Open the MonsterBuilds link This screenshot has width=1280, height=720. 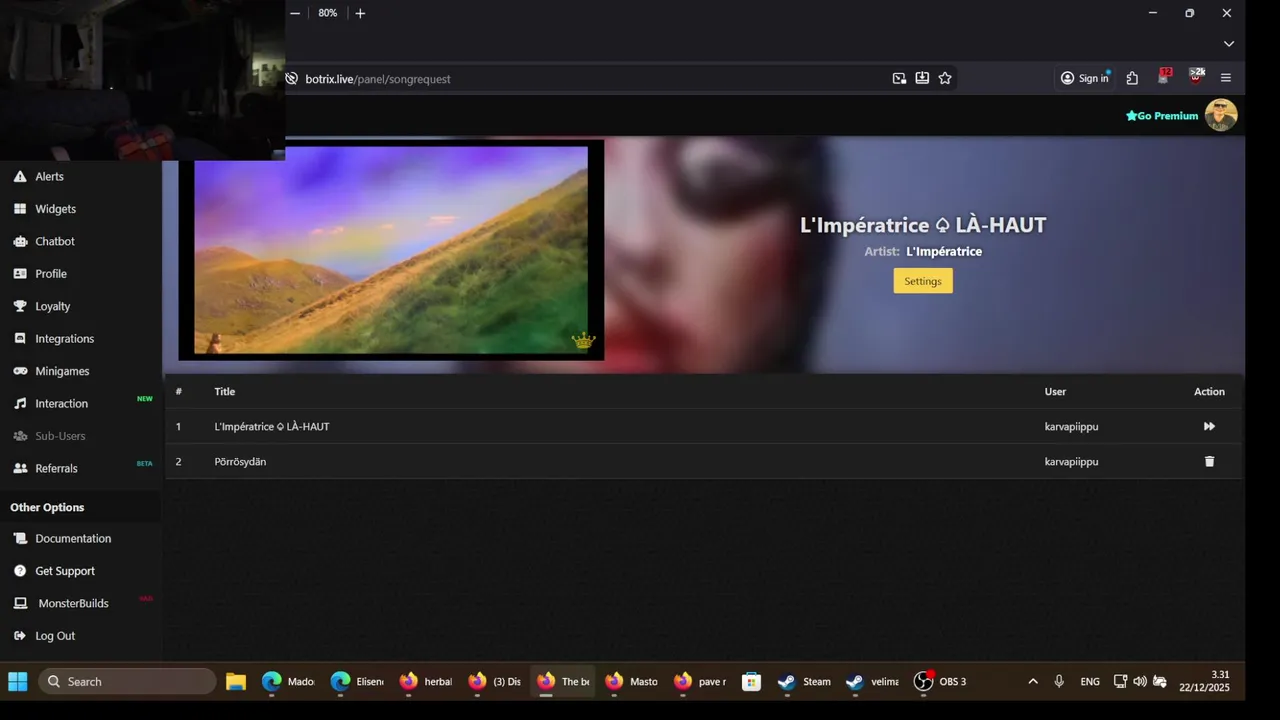pos(73,603)
